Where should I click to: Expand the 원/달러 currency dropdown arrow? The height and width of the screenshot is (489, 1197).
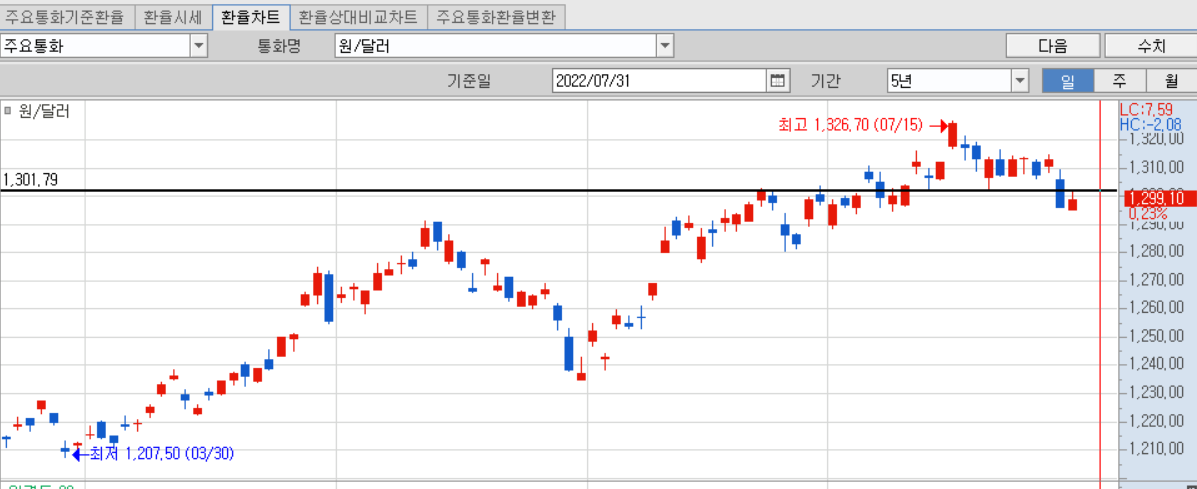pyautogui.click(x=666, y=46)
